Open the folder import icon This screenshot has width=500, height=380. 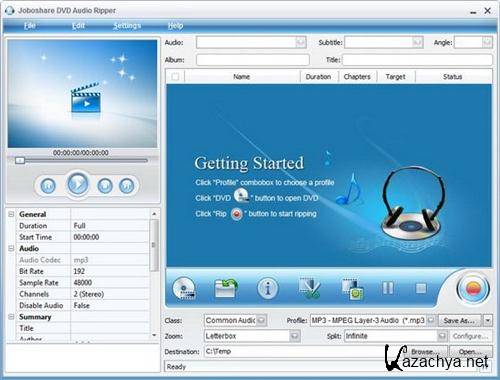[x=226, y=288]
